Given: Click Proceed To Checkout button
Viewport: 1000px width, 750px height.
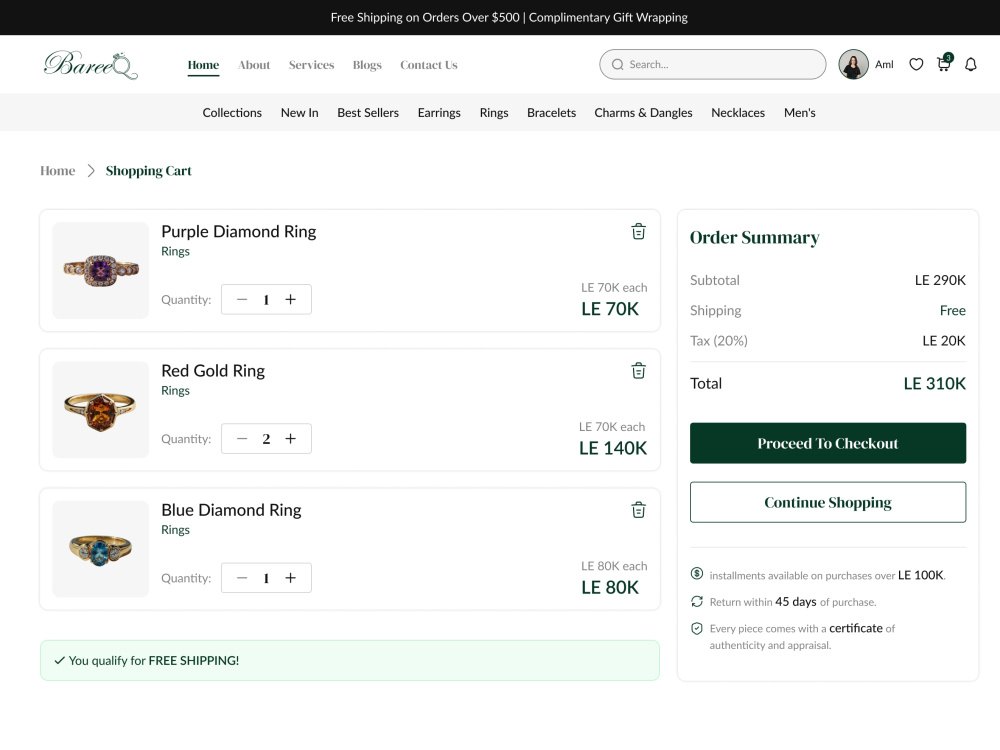Looking at the screenshot, I should click(828, 443).
